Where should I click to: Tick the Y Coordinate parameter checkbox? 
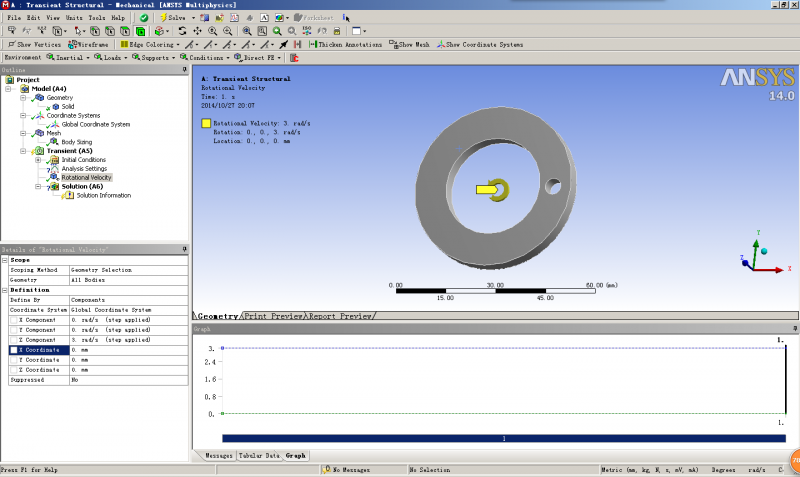[x=14, y=360]
